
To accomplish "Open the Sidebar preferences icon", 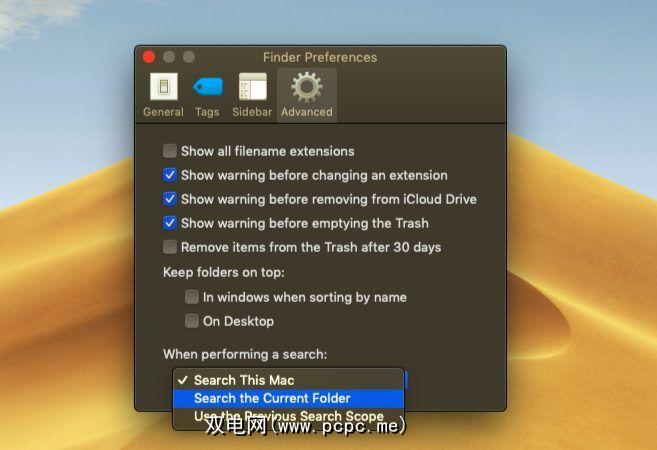I will 253,87.
